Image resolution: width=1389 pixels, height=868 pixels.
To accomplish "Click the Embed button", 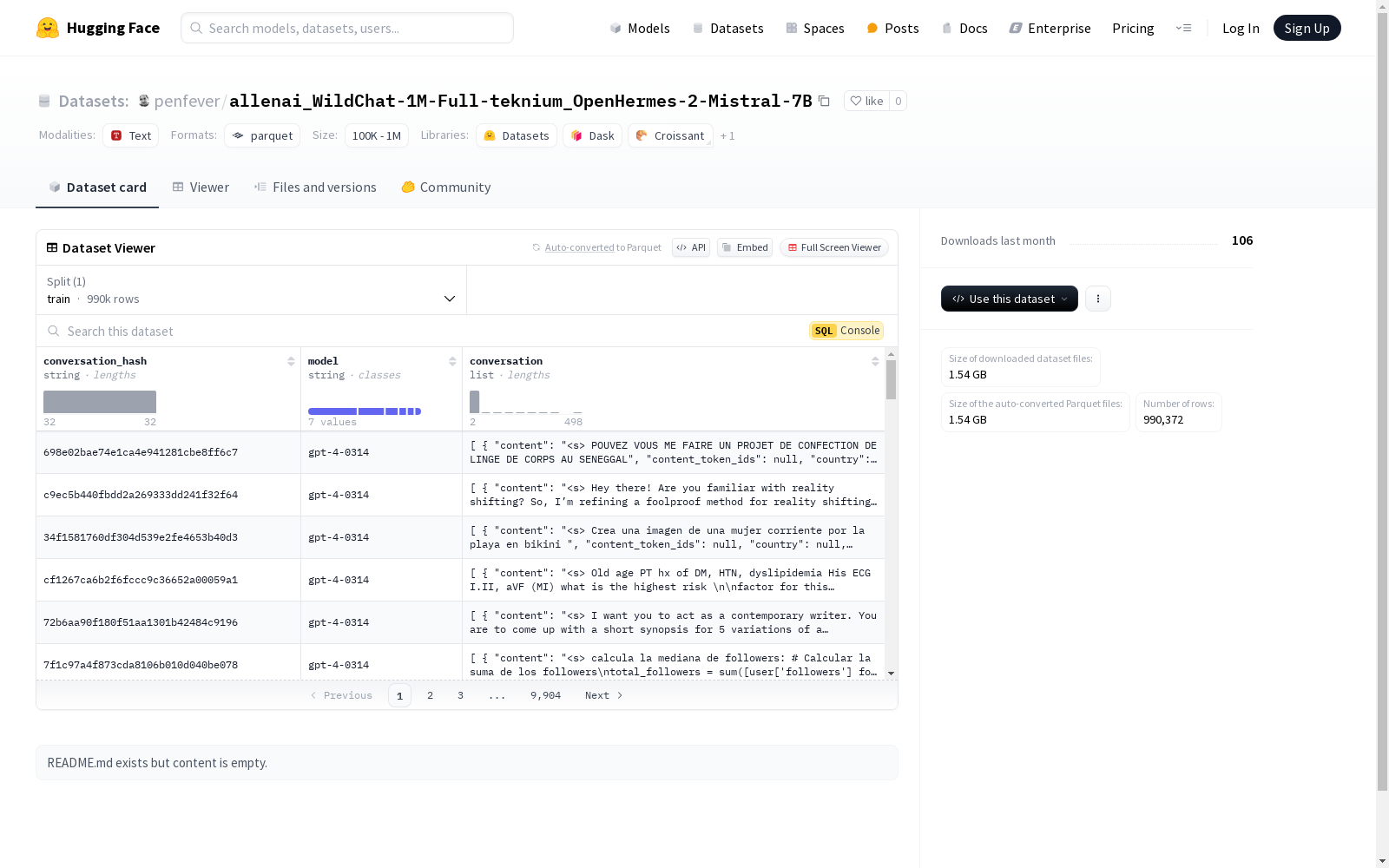I will 745,247.
